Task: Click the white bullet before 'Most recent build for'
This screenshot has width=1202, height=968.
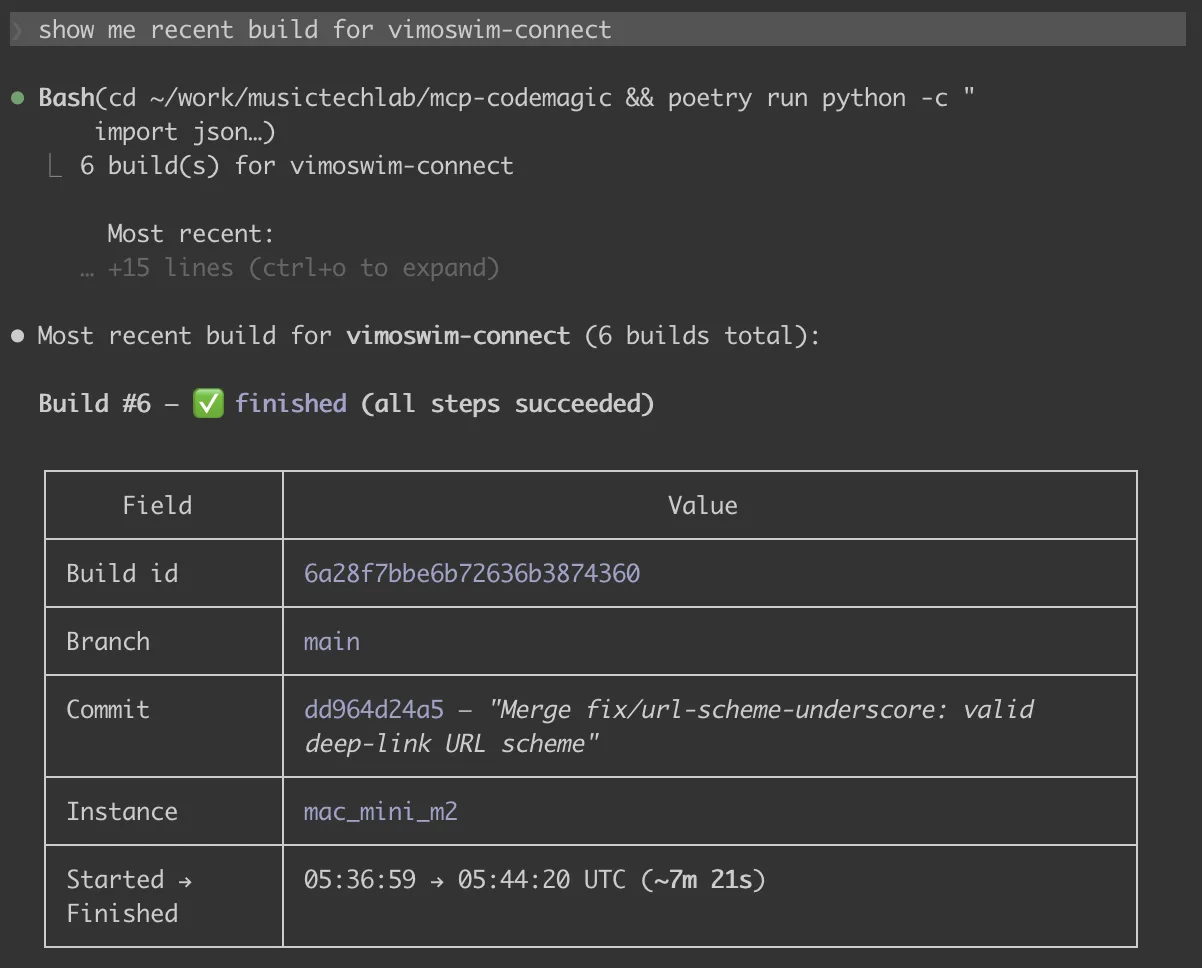Action: [17, 336]
